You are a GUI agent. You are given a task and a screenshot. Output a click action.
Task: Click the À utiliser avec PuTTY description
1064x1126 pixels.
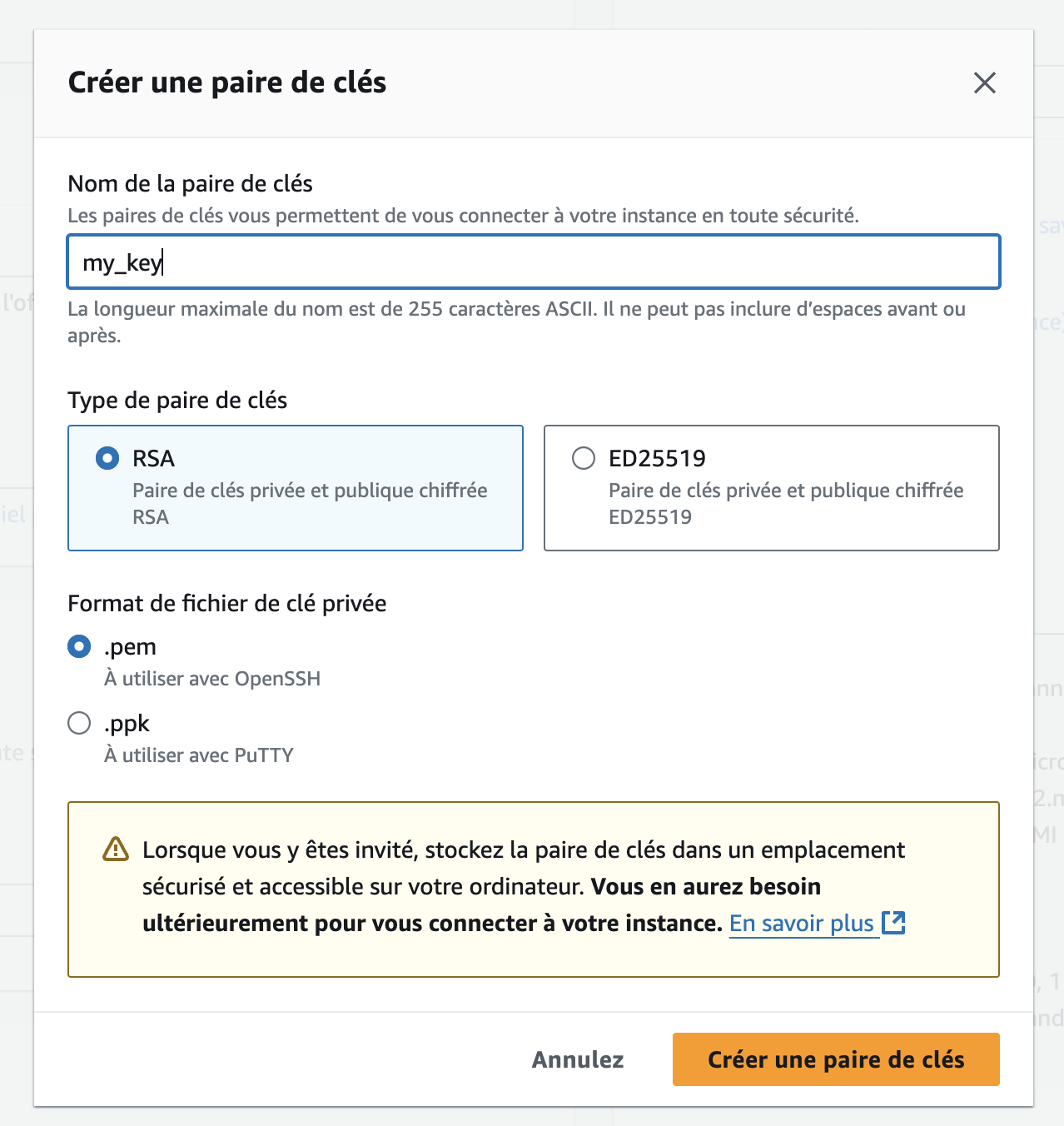198,755
